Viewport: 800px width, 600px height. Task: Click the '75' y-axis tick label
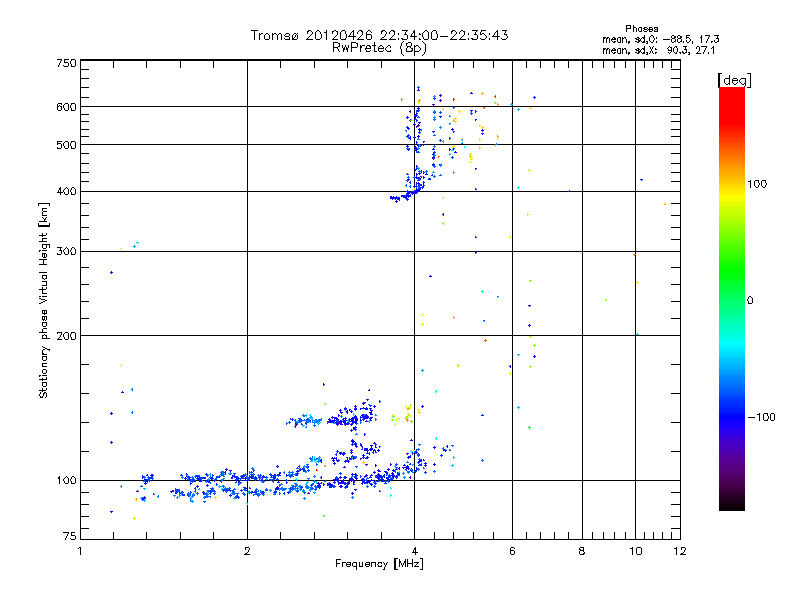click(x=70, y=536)
